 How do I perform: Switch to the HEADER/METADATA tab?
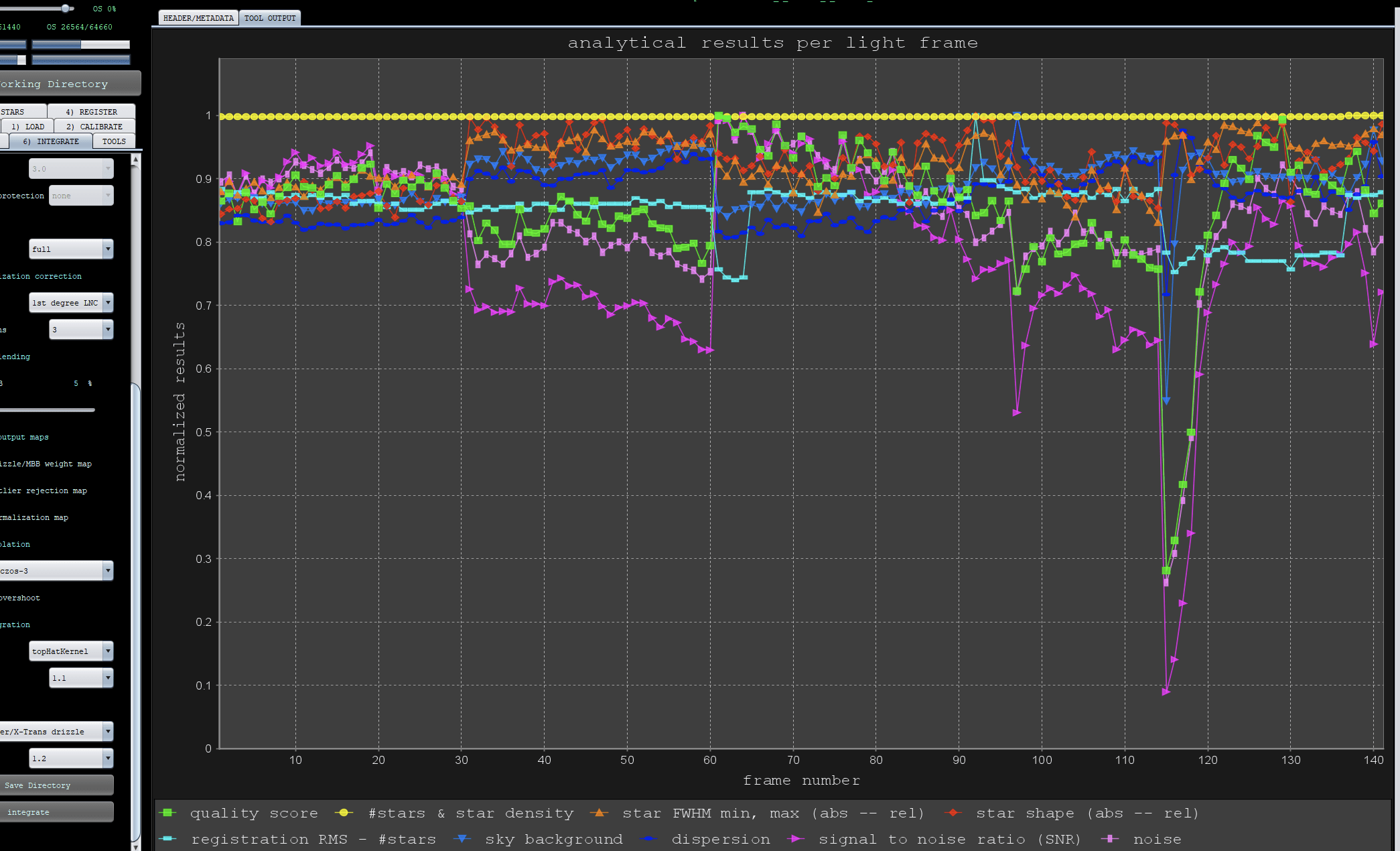198,18
